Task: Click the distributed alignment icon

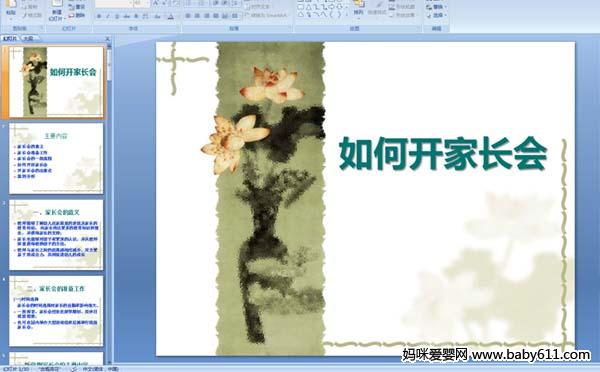Action: [x=225, y=16]
